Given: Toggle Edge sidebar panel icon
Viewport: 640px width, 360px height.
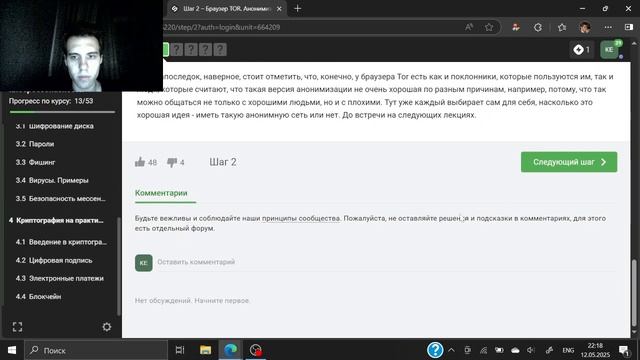Looking at the screenshot, I should tap(629, 27).
